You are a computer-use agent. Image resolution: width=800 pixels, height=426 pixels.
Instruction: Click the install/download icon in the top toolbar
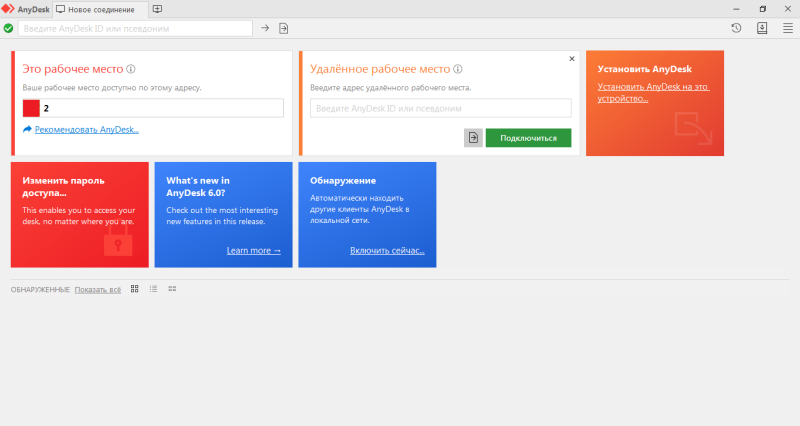click(762, 29)
